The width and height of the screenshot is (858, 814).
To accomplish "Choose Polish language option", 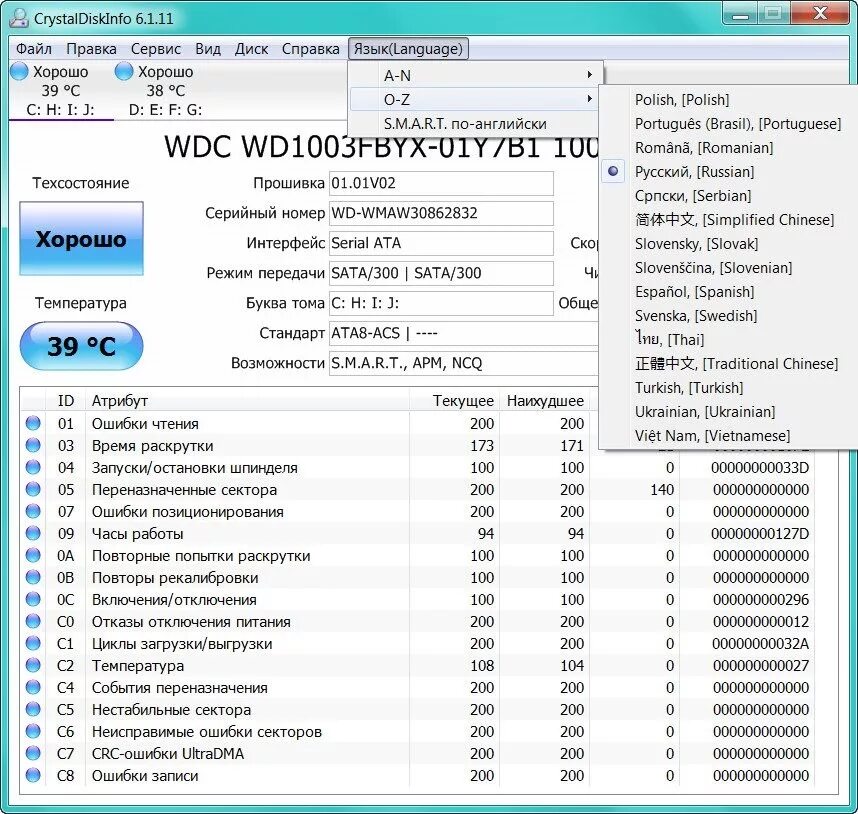I will coord(728,100).
